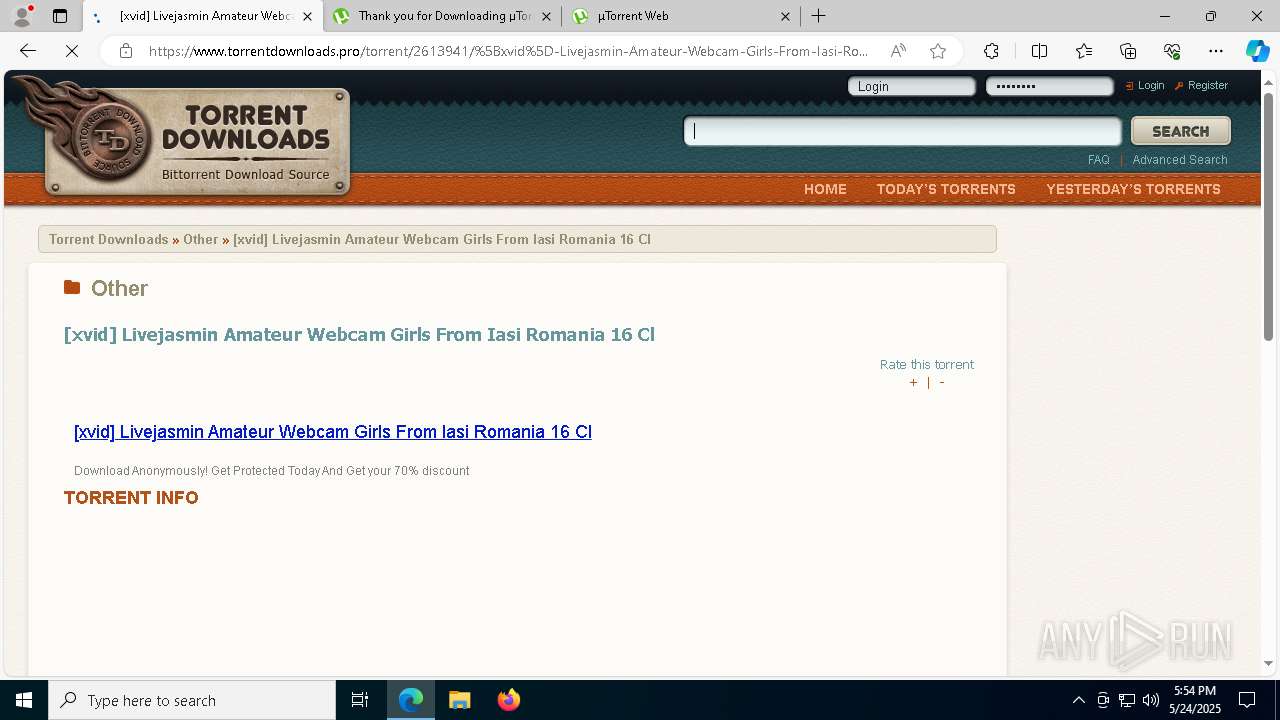Click the Login username field
The height and width of the screenshot is (720, 1280).
click(x=911, y=86)
